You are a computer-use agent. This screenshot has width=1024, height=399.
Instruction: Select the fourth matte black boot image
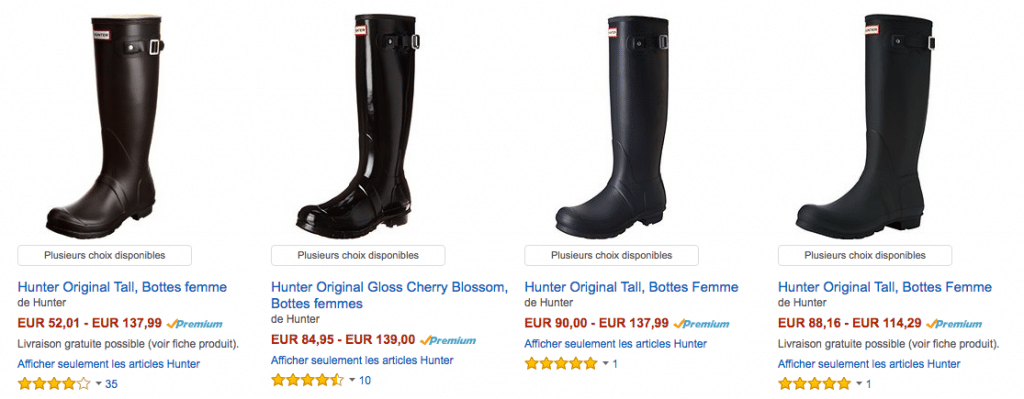click(865, 121)
